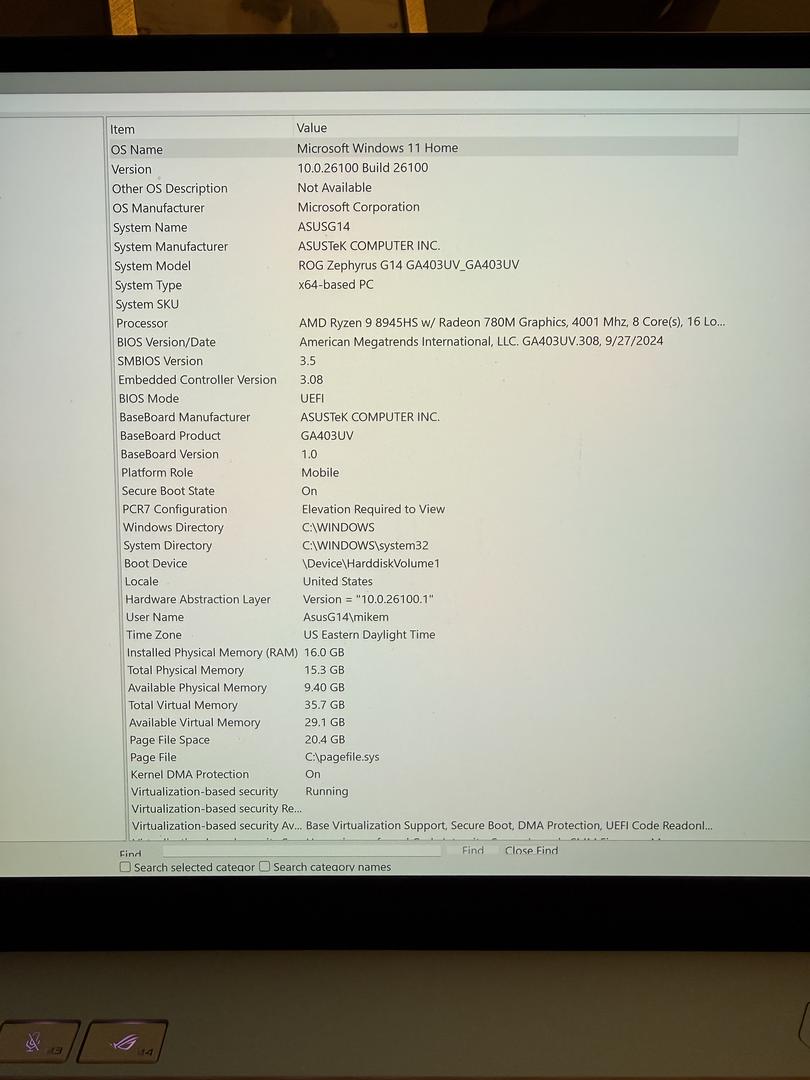Select Installed Physical Memory (RAM) row
810x1080 pixels.
tap(424, 652)
